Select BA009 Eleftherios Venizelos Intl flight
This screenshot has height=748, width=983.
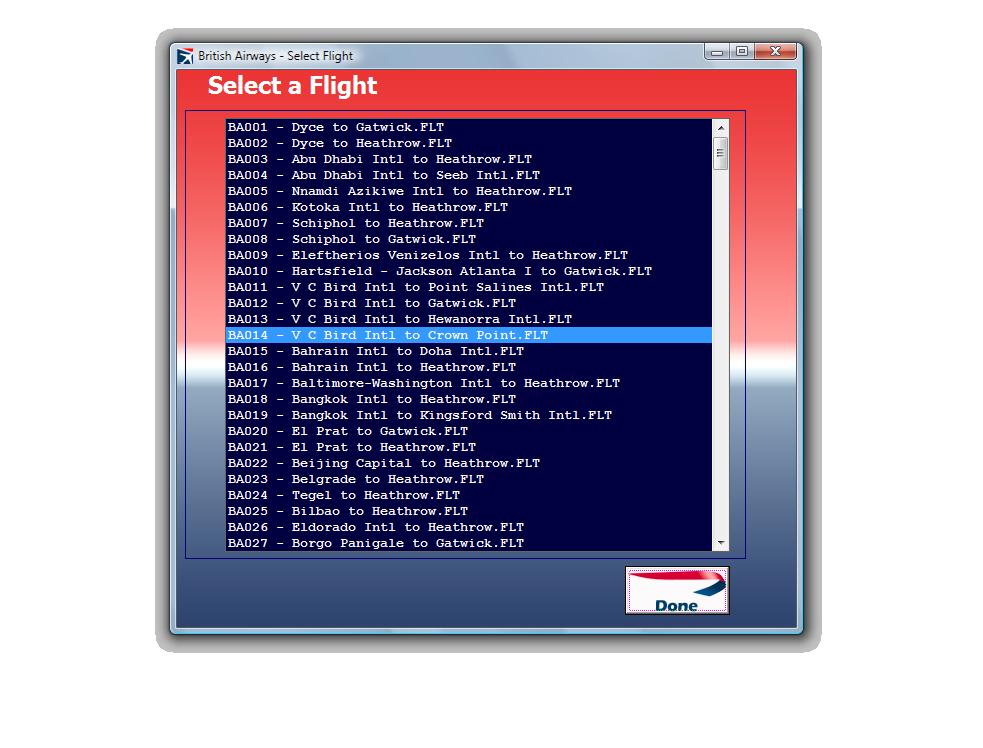point(469,255)
